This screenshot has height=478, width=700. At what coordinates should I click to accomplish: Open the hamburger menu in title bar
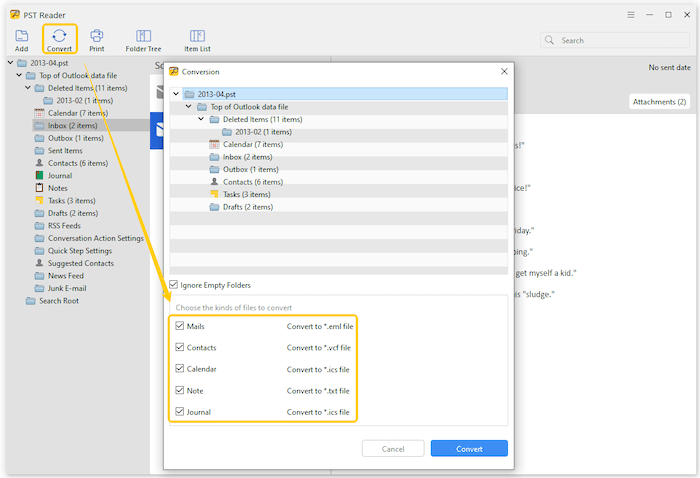(x=631, y=15)
